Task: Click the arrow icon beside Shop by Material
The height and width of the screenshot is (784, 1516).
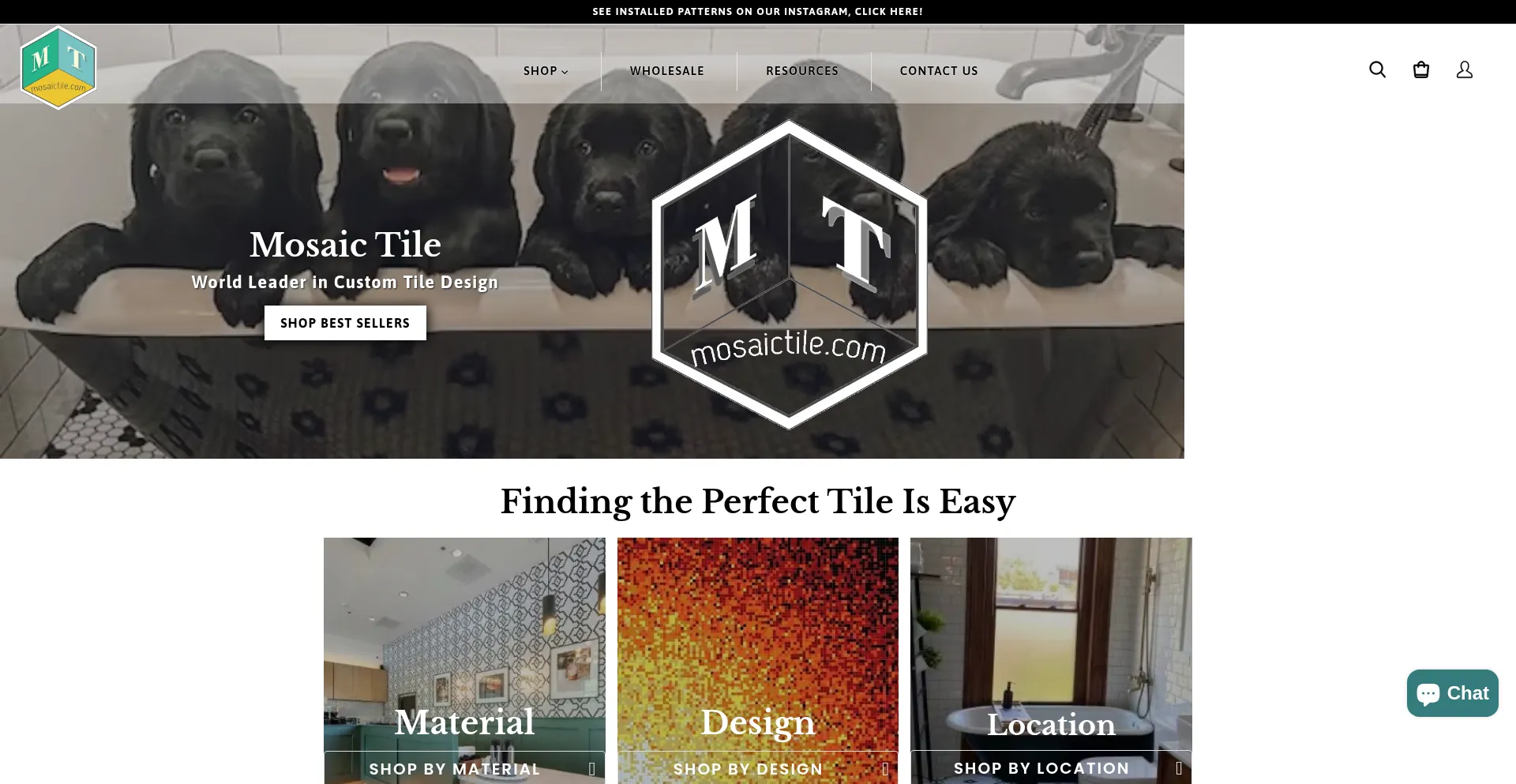Action: (x=591, y=769)
